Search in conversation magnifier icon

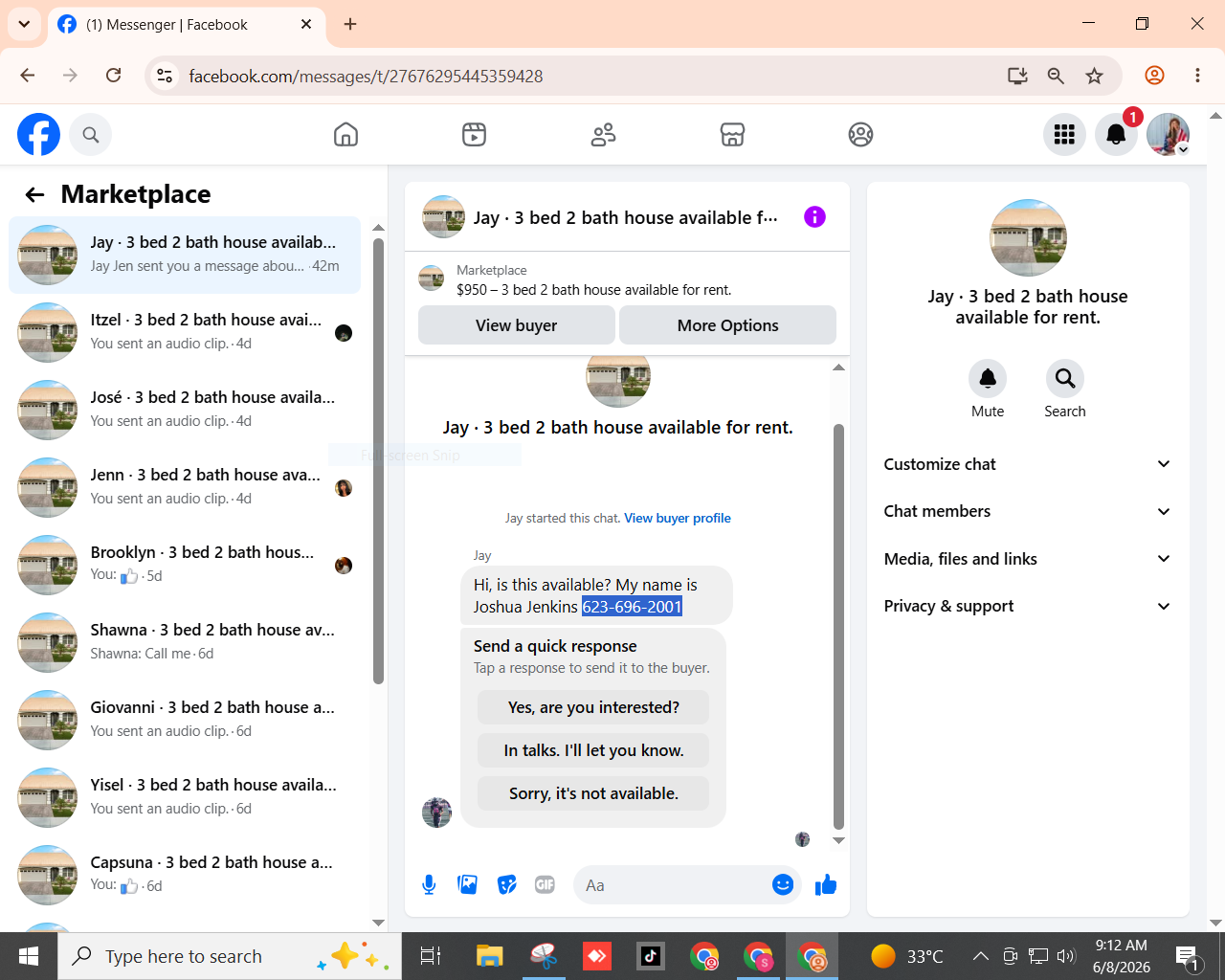tap(1065, 379)
